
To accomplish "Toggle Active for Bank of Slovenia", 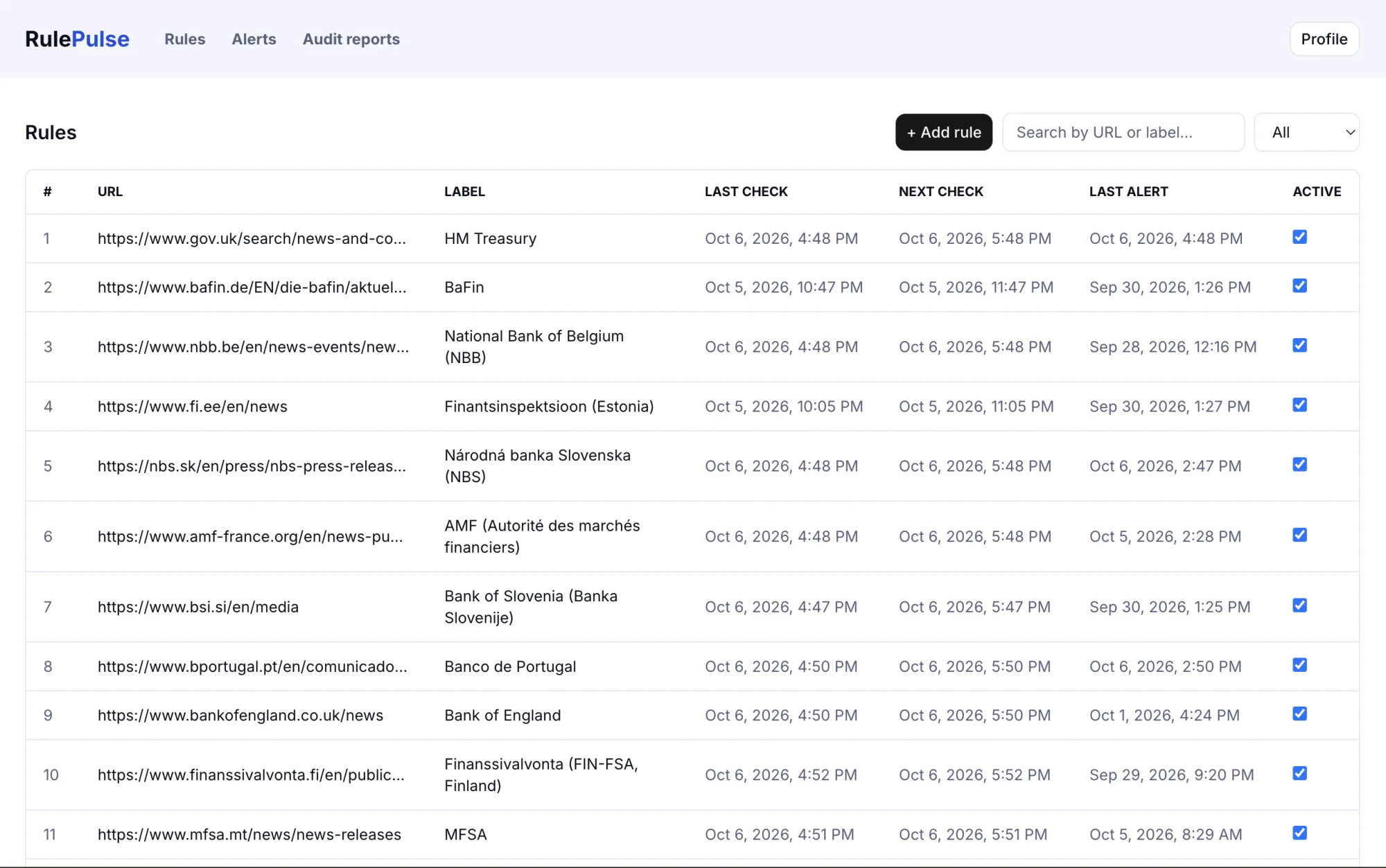I will click(x=1300, y=605).
